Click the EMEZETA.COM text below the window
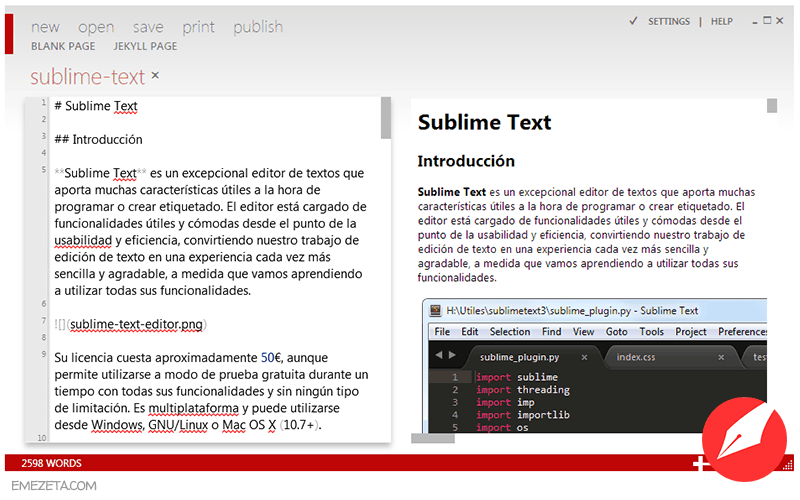 pos(54,486)
